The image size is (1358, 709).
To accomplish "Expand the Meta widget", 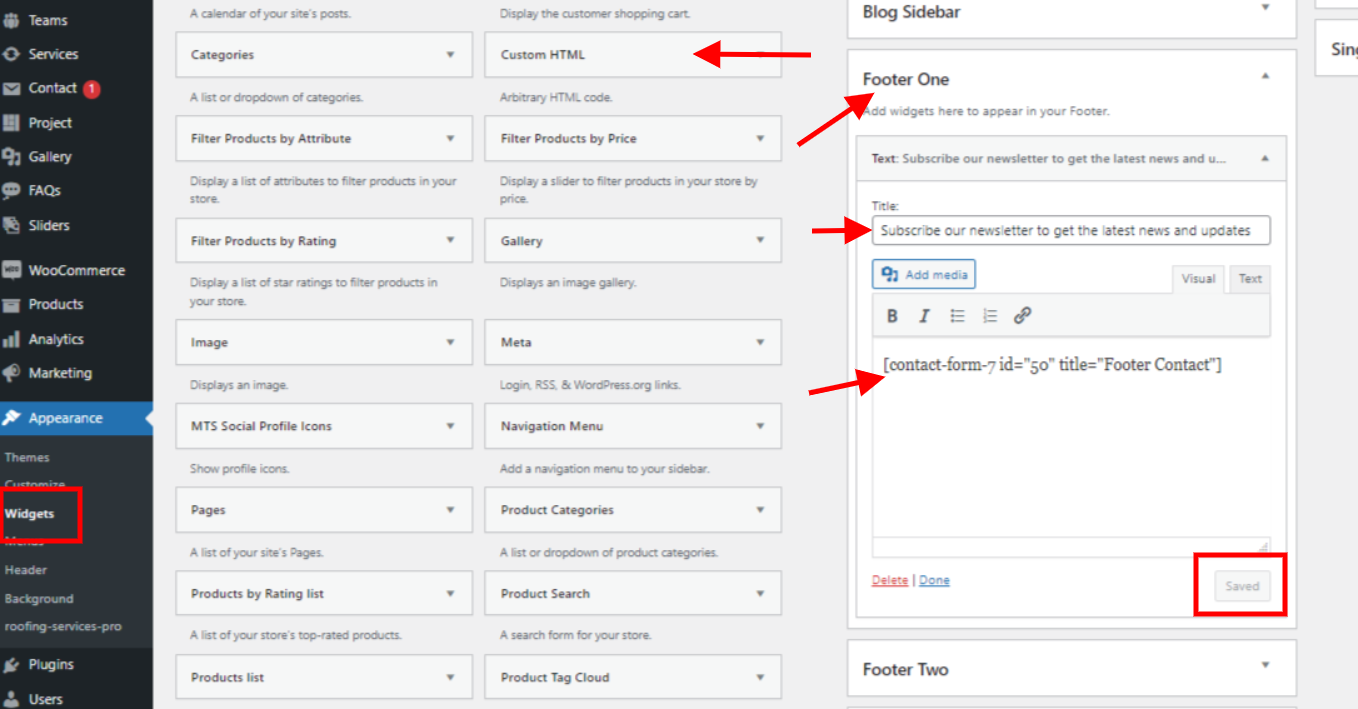I will click(x=760, y=342).
